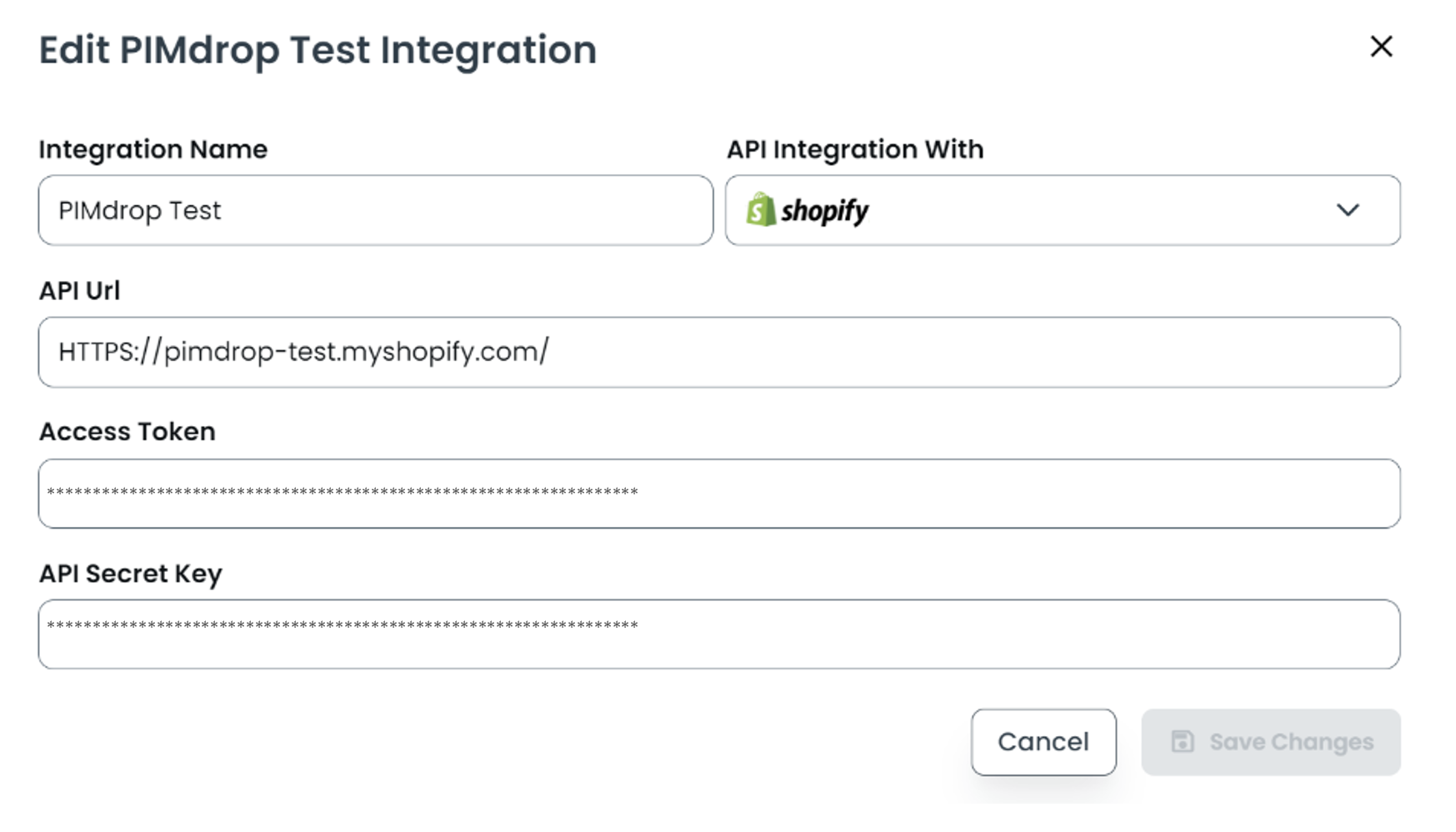1456x832 pixels.
Task: Click the Integration Name label
Action: [153, 149]
